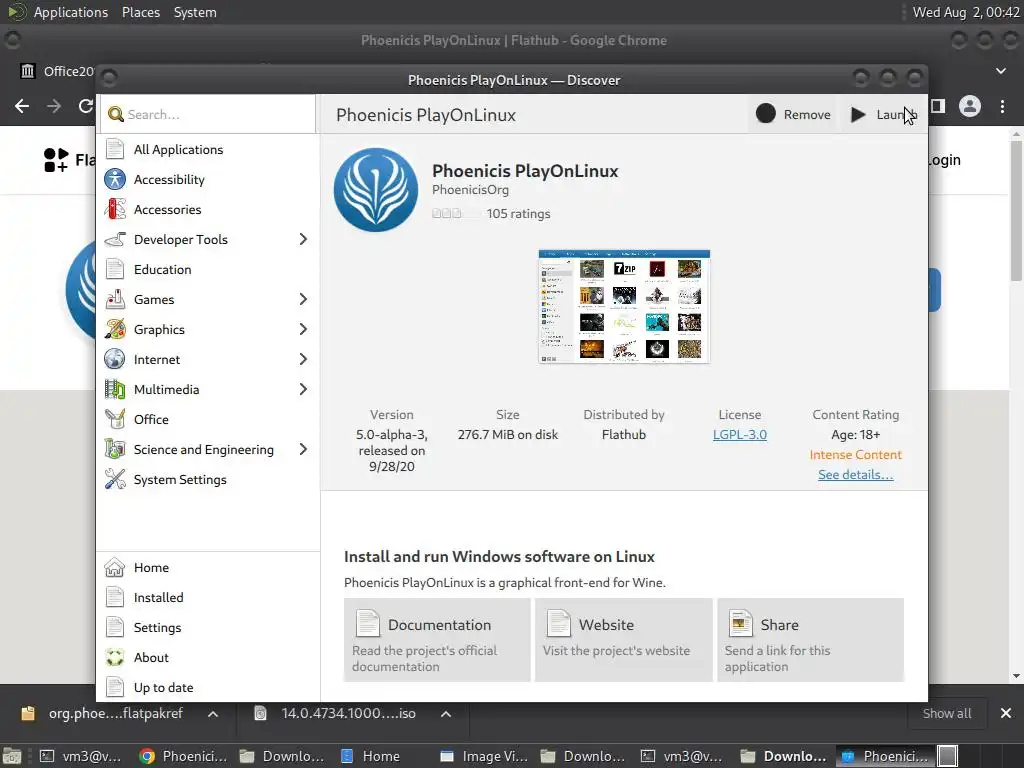Remove Phoenicis PlayOnLinux

793,114
